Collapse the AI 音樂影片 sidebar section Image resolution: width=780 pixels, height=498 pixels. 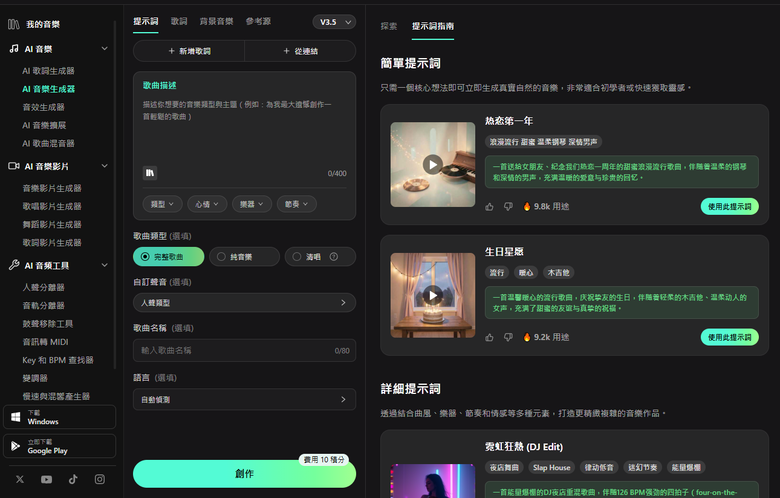pos(104,166)
